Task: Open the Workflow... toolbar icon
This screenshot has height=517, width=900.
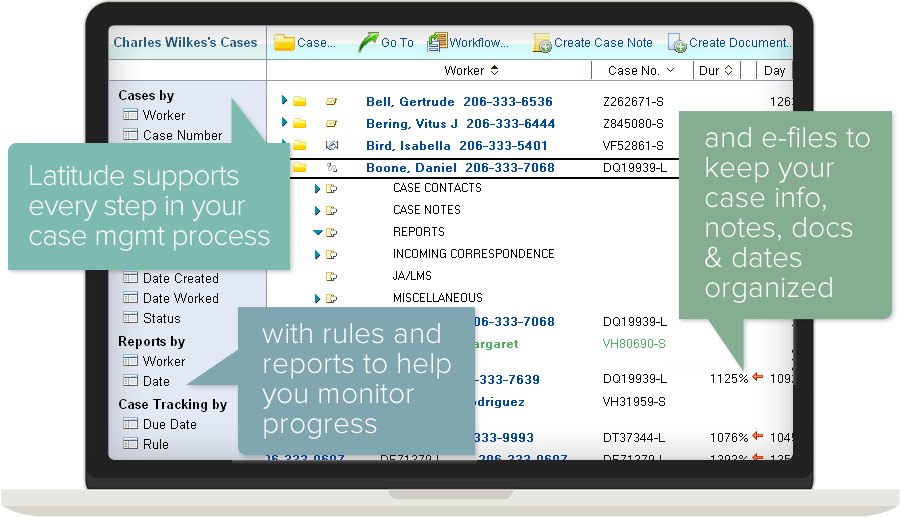Action: [437, 42]
